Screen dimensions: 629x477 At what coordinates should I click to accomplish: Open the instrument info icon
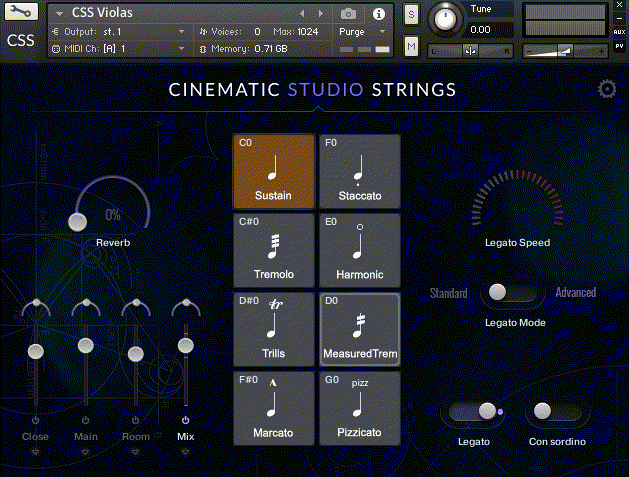[x=379, y=14]
